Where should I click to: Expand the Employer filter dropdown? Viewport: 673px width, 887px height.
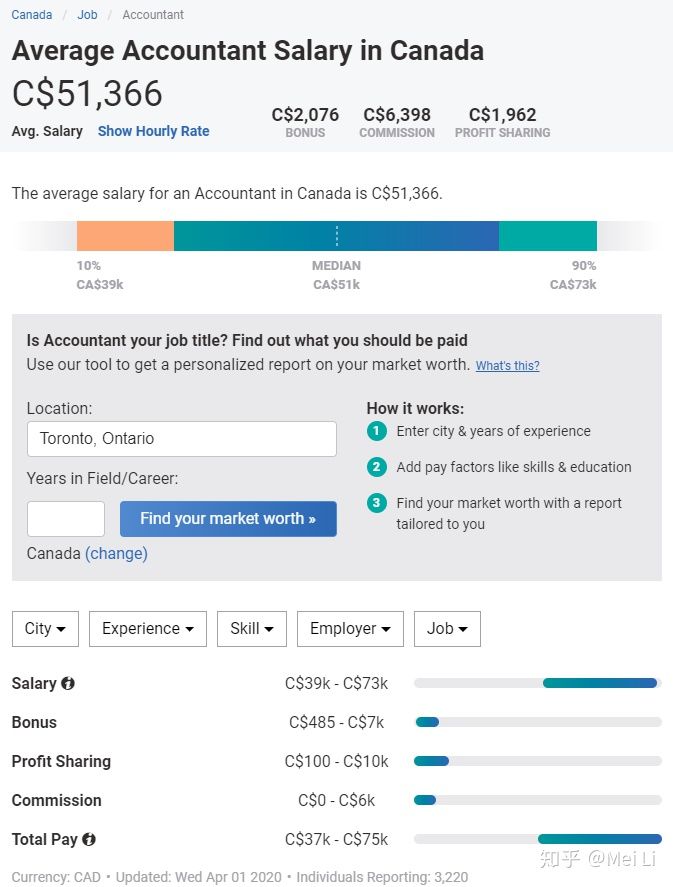349,629
